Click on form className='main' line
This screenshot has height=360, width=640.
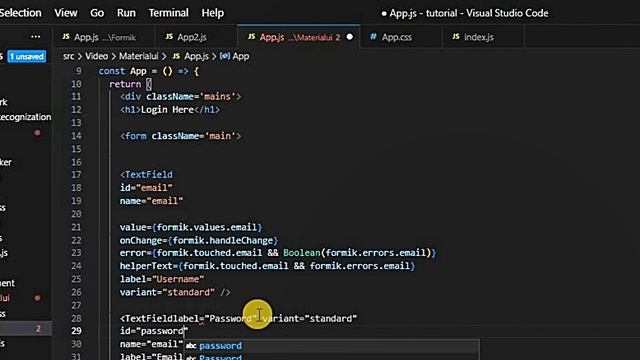(x=180, y=136)
